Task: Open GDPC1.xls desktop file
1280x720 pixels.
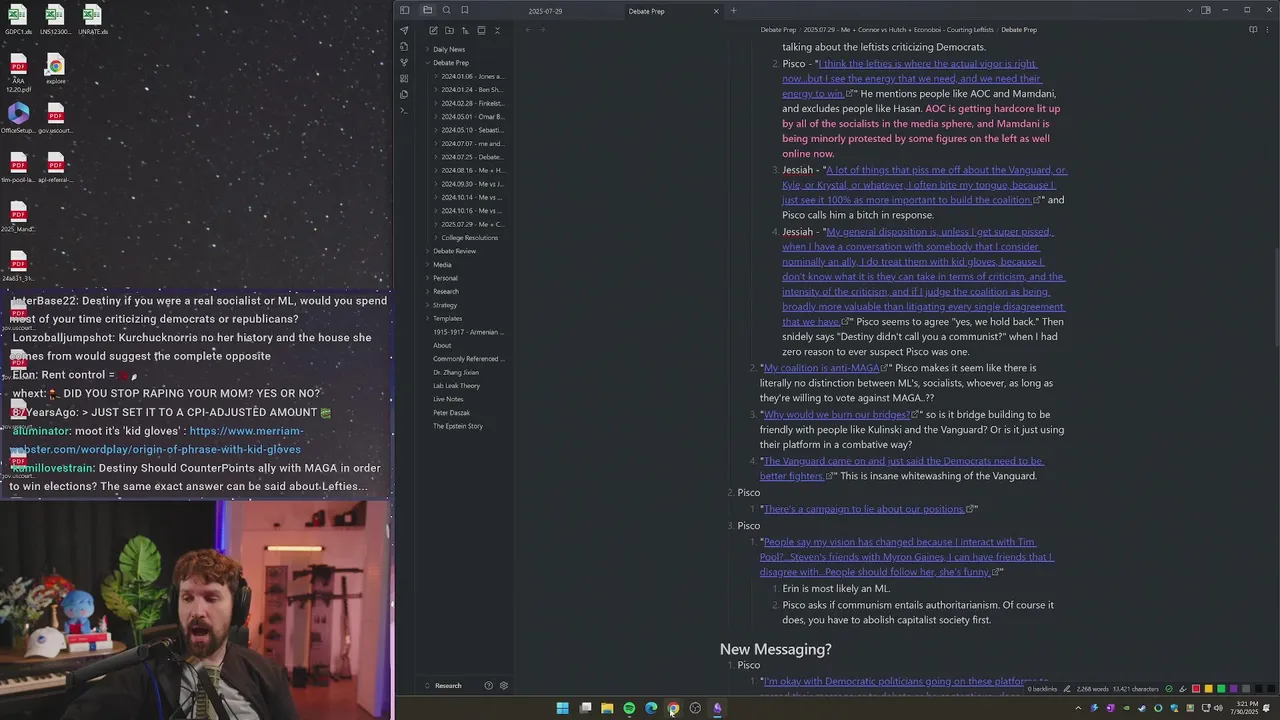Action: 18,19
